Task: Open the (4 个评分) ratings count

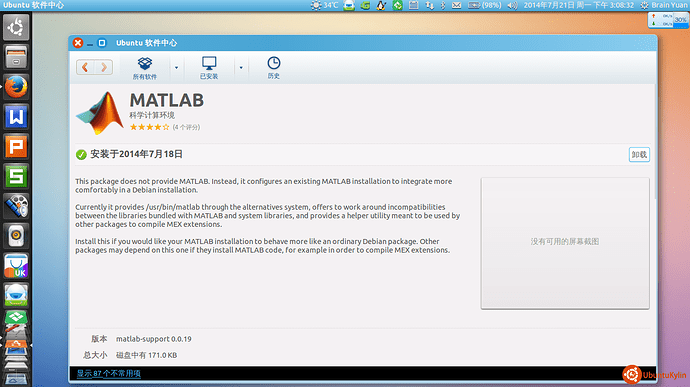Action: (186, 127)
